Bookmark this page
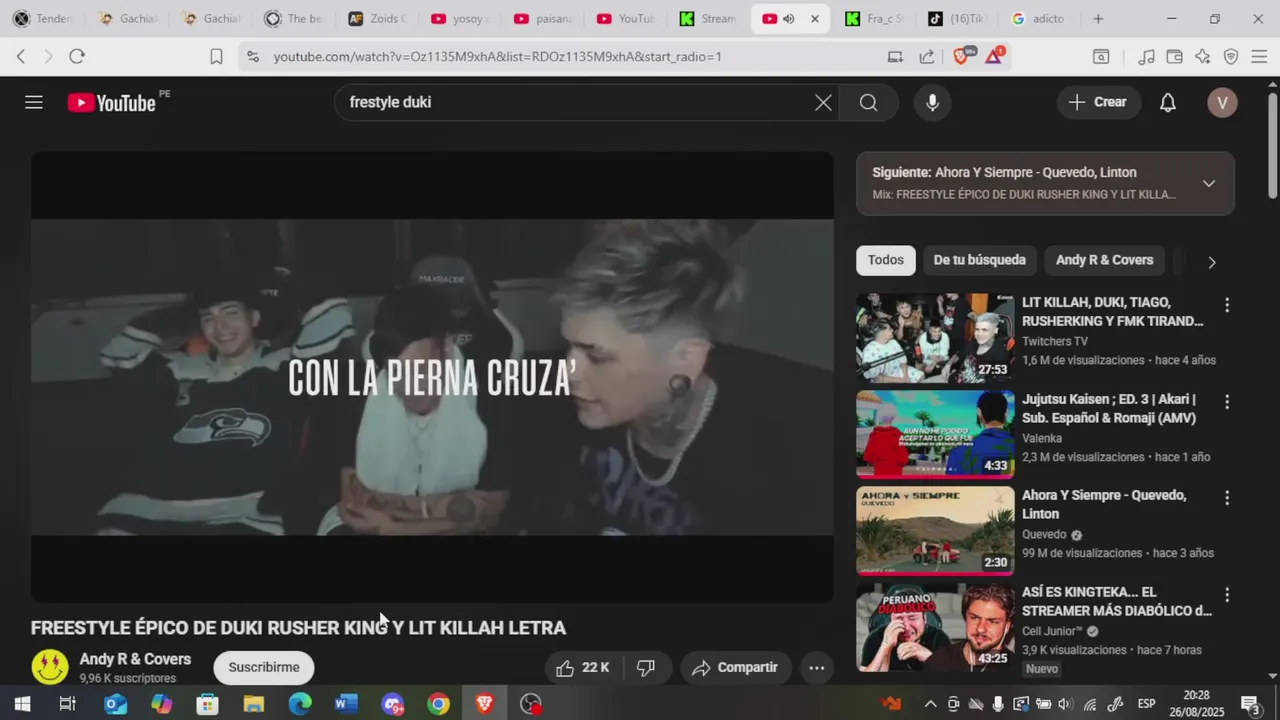Screen dimensions: 1280x720 click(216, 56)
